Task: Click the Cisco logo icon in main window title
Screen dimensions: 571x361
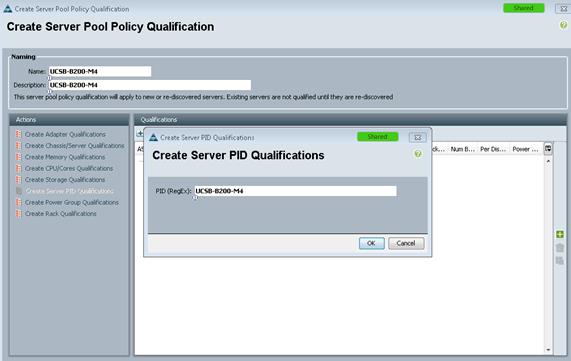Action: coord(8,9)
